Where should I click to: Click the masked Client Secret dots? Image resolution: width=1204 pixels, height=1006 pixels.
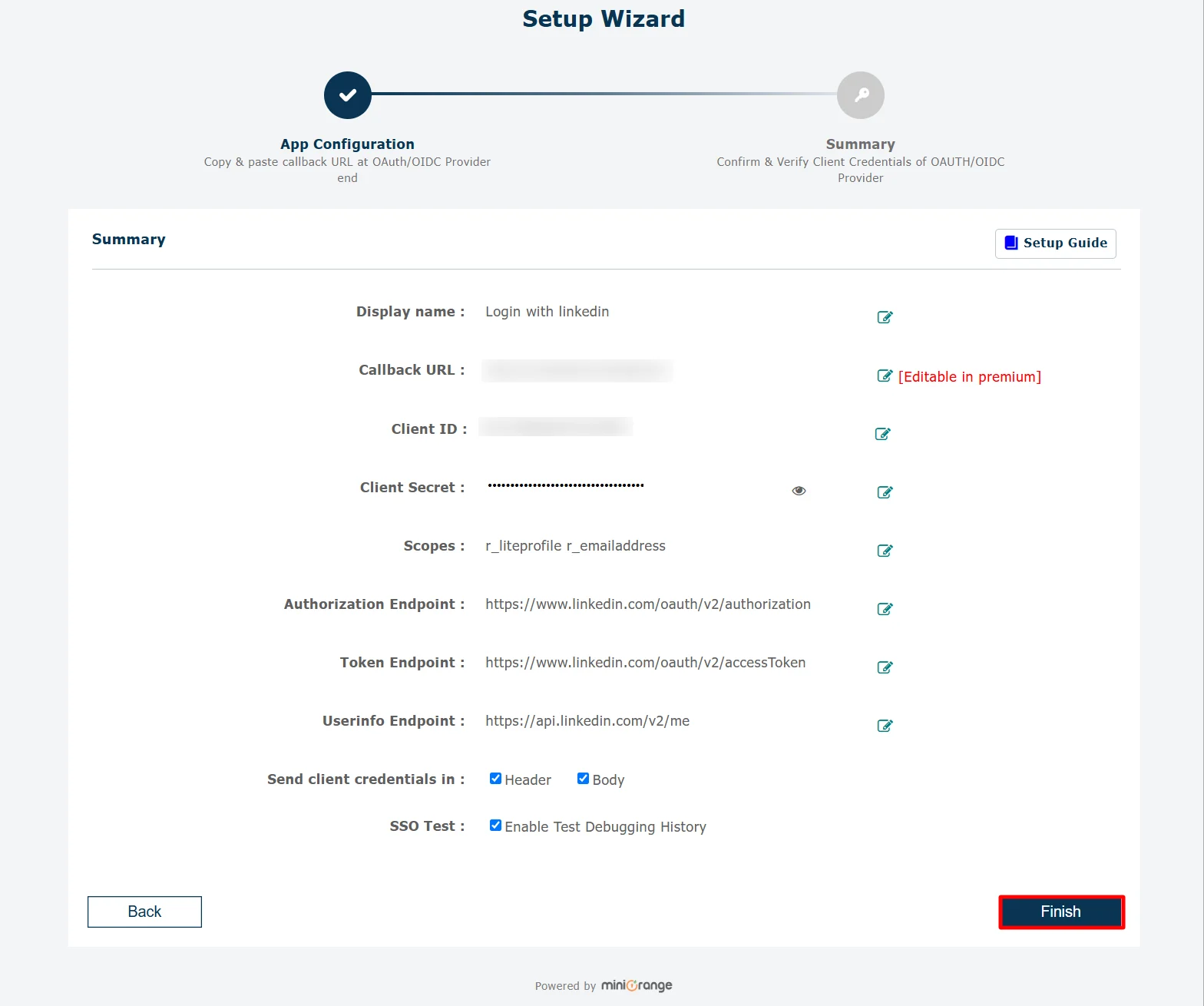coord(566,485)
